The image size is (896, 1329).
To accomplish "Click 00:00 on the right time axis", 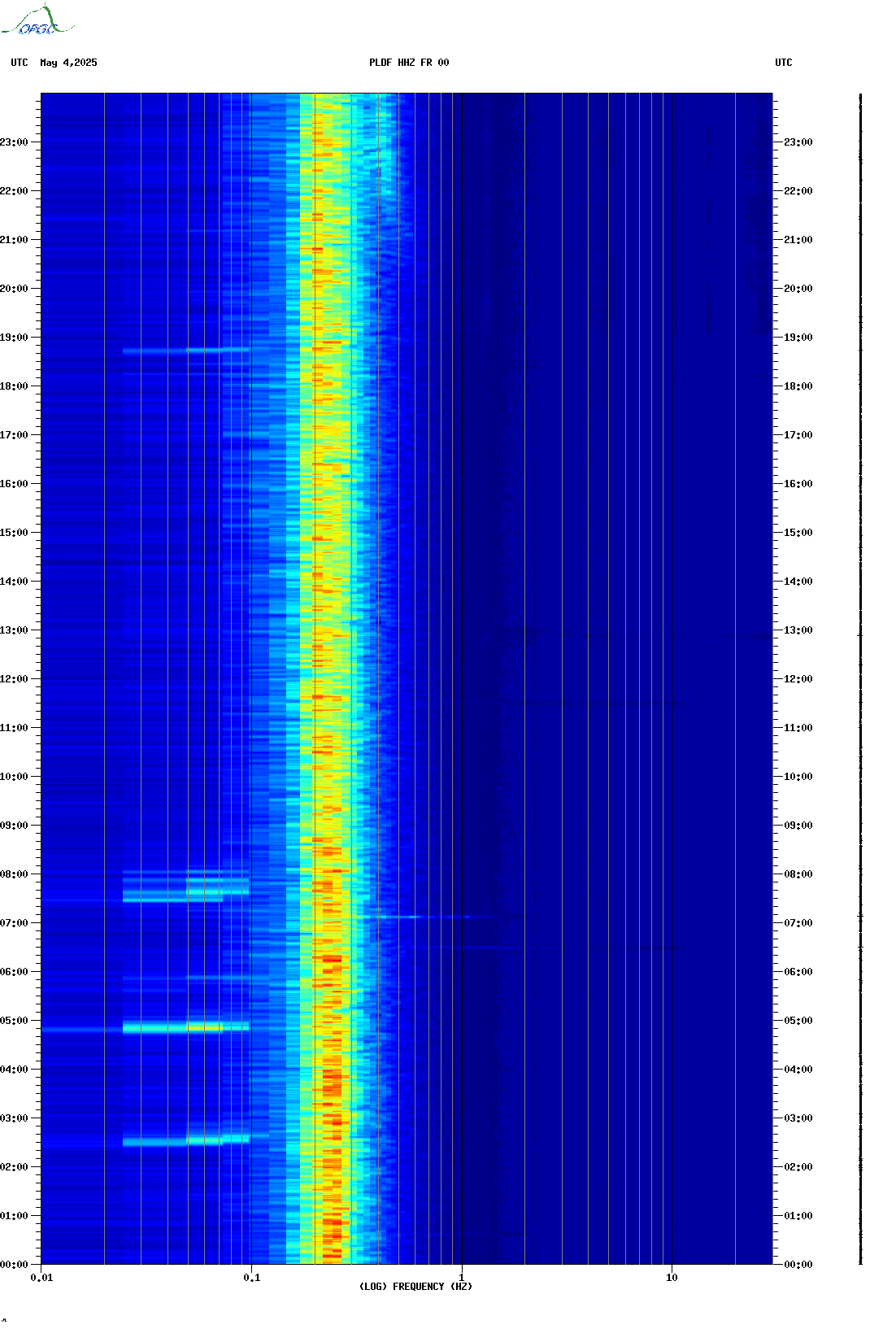I will click(798, 1265).
